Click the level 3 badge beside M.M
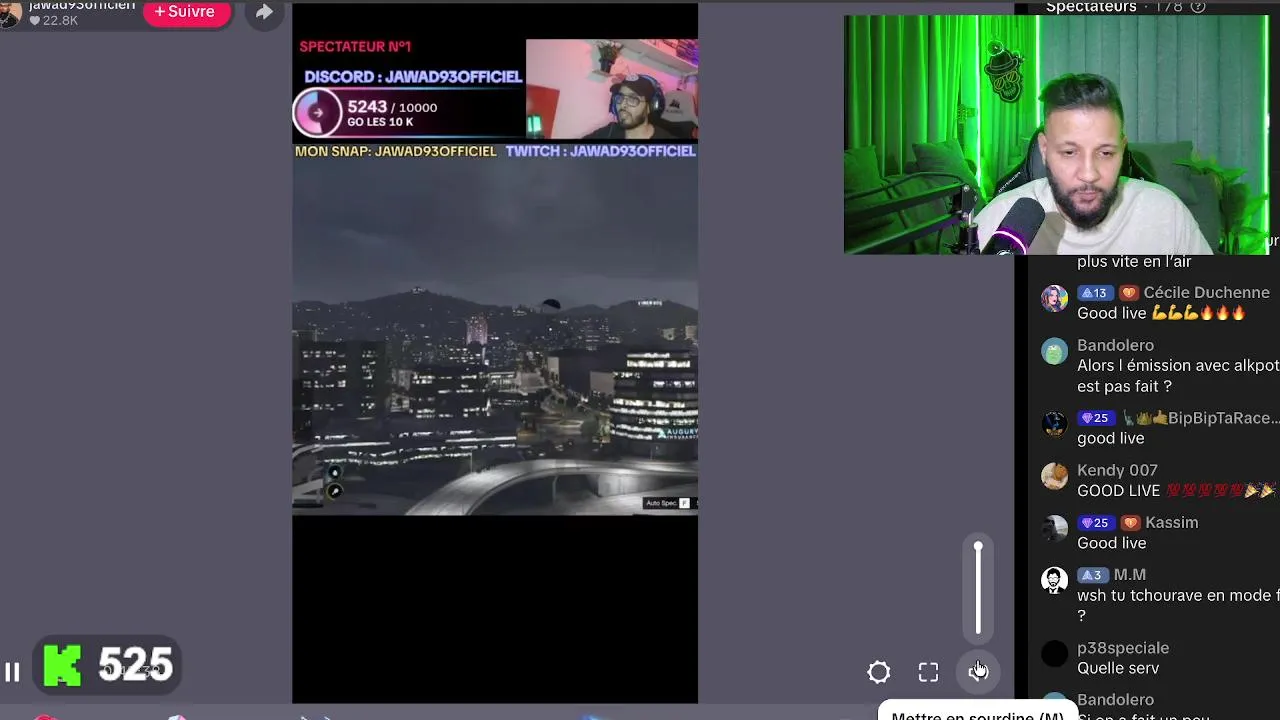This screenshot has width=1280, height=720. pyautogui.click(x=1091, y=575)
